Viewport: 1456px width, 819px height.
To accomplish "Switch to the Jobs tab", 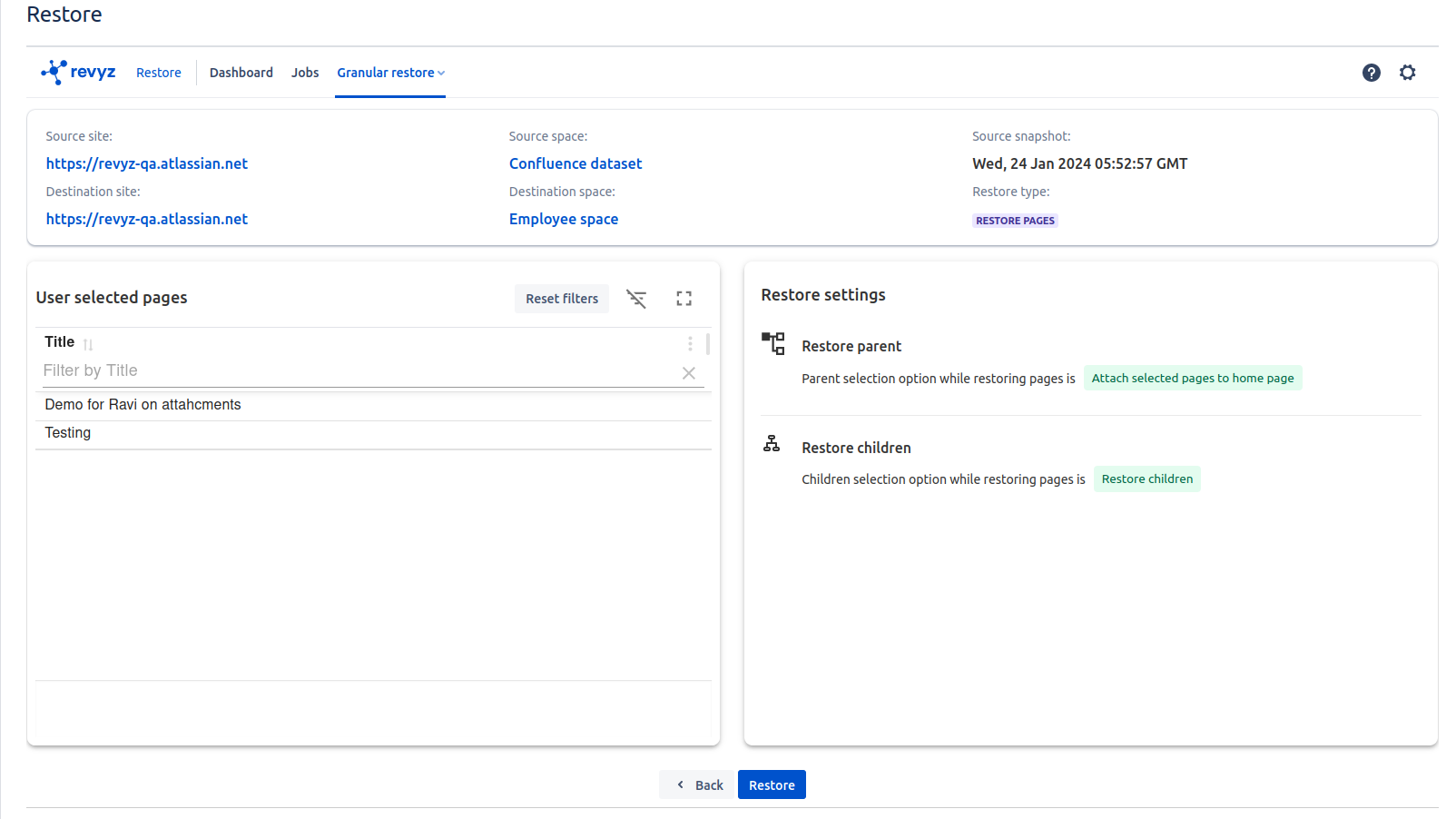I will pos(305,73).
